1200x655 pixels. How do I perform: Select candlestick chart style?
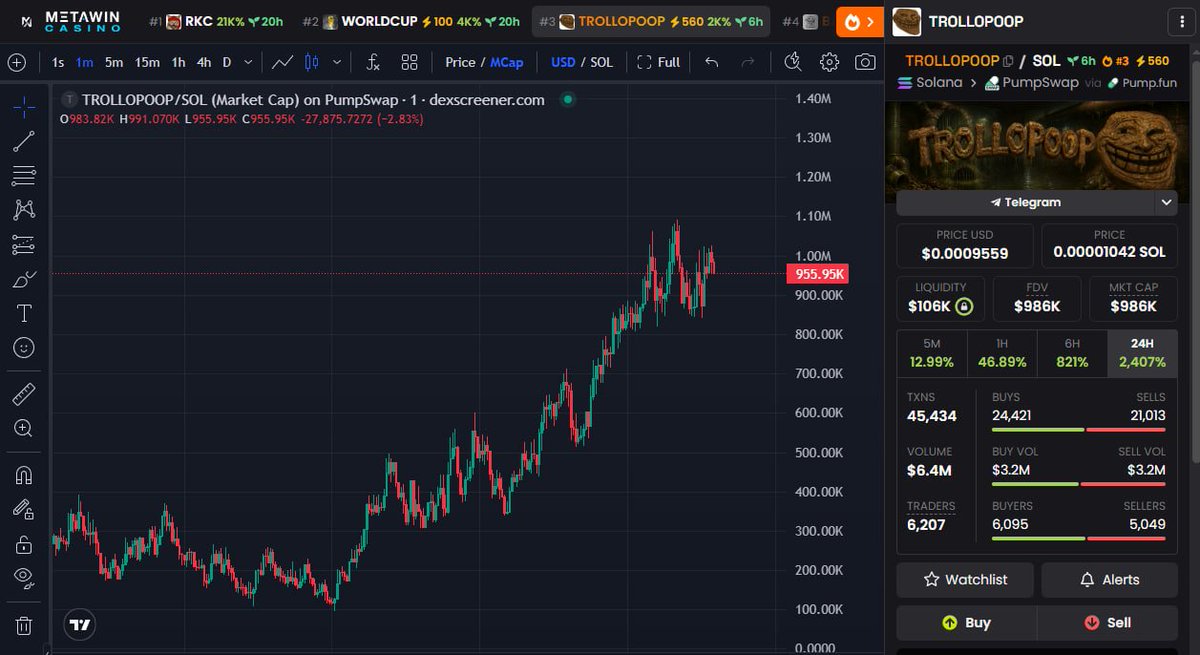tap(311, 62)
